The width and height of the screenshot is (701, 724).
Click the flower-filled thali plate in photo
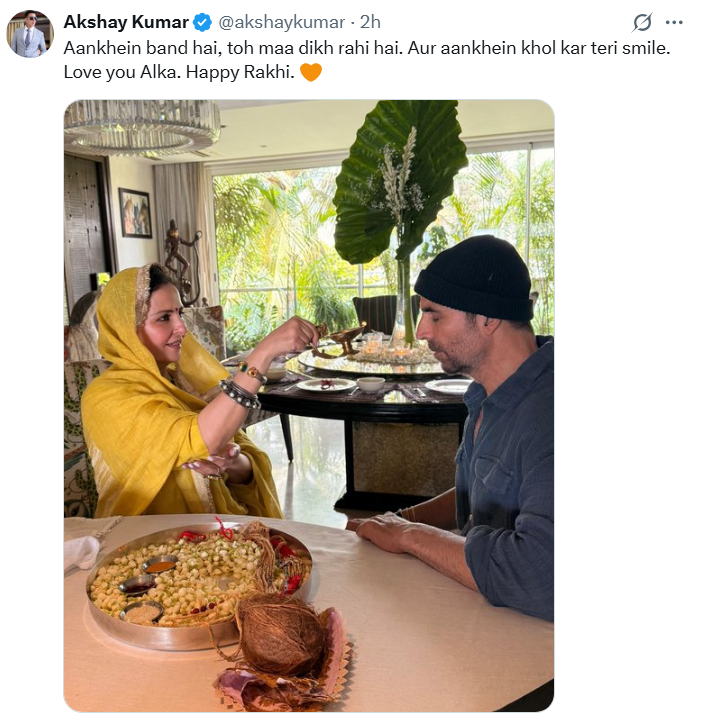199,584
